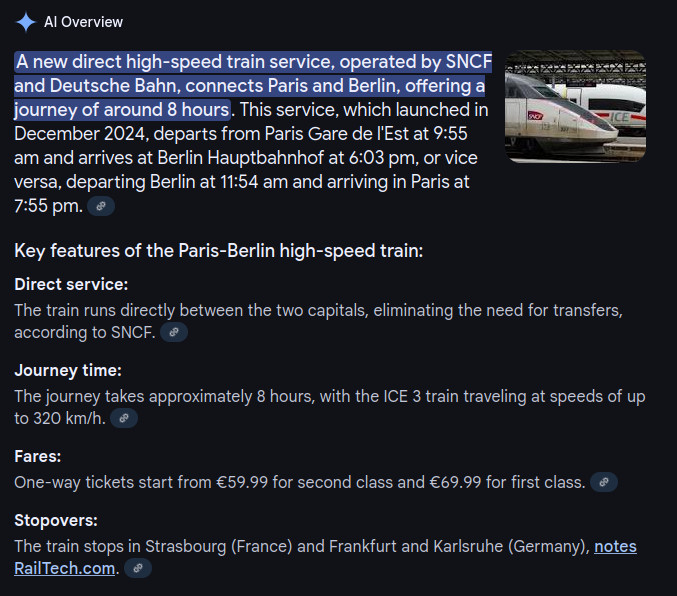Open source link chip after 'RailTech.com.'

138,568
